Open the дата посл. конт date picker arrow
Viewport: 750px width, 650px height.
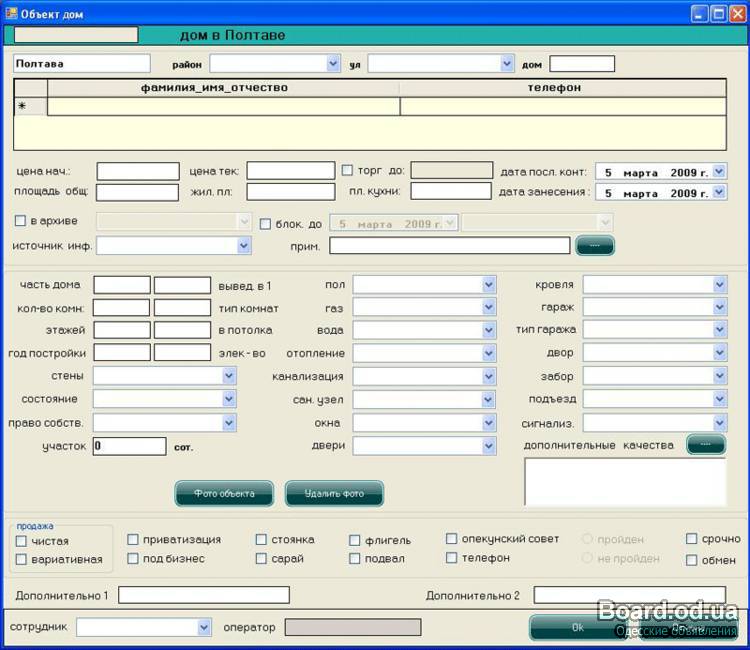click(x=719, y=172)
